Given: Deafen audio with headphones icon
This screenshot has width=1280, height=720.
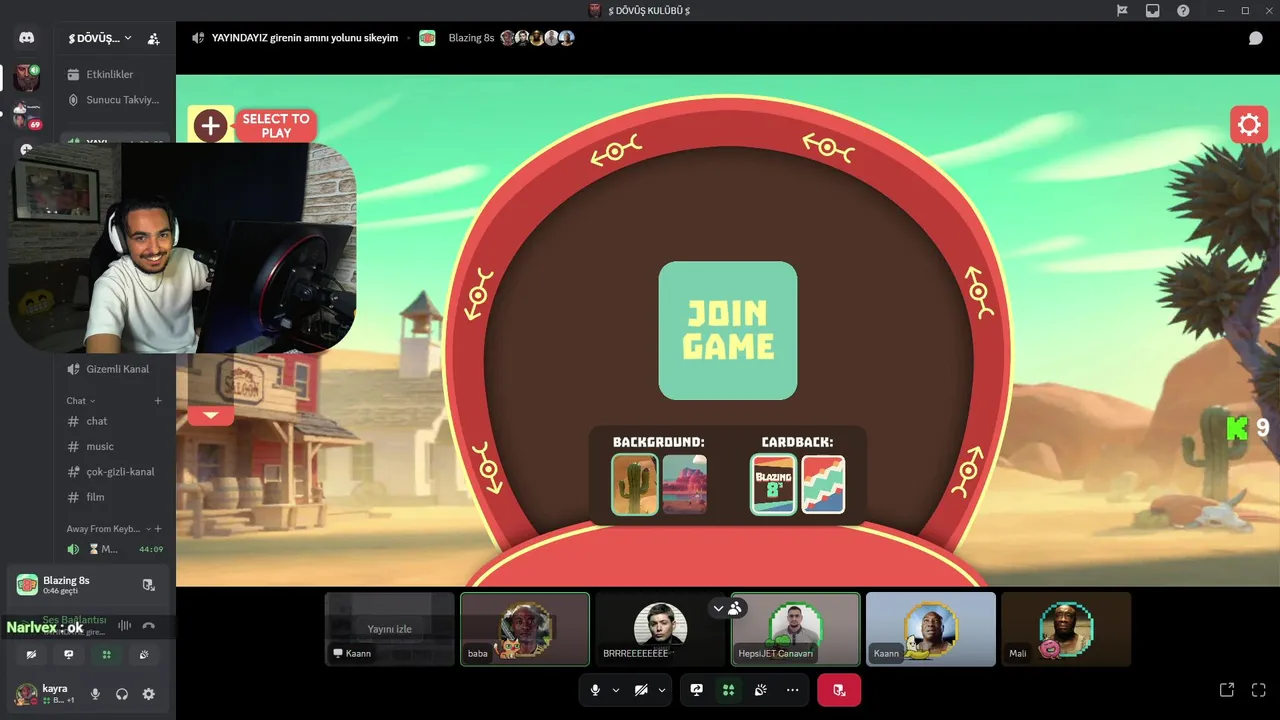Looking at the screenshot, I should pyautogui.click(x=122, y=694).
